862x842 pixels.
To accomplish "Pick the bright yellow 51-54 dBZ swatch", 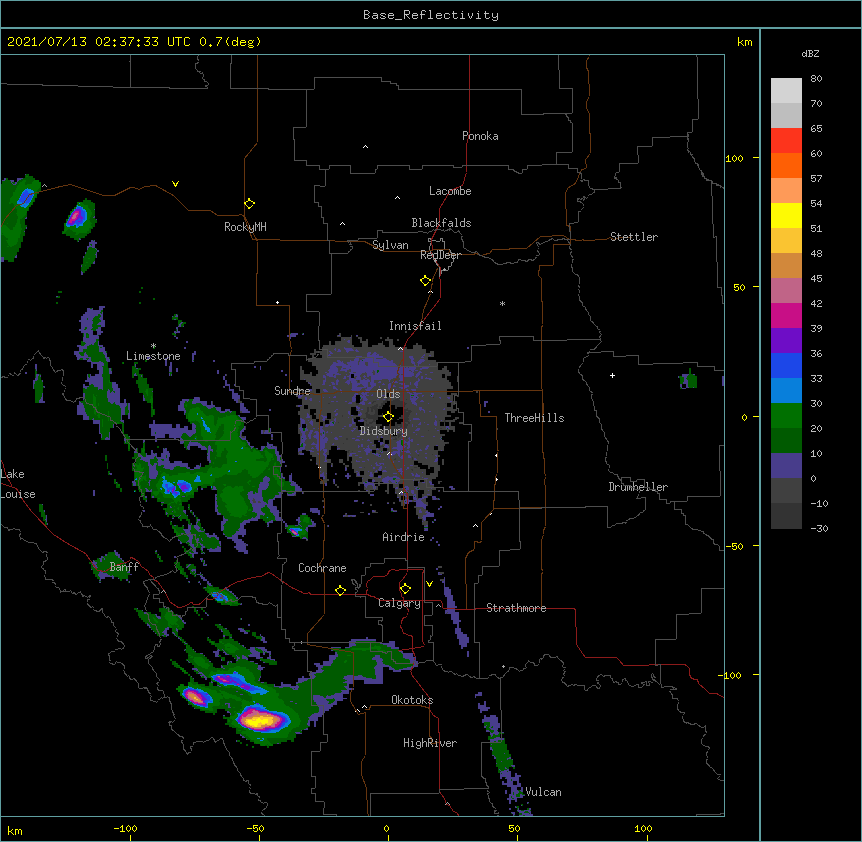I will pos(786,215).
